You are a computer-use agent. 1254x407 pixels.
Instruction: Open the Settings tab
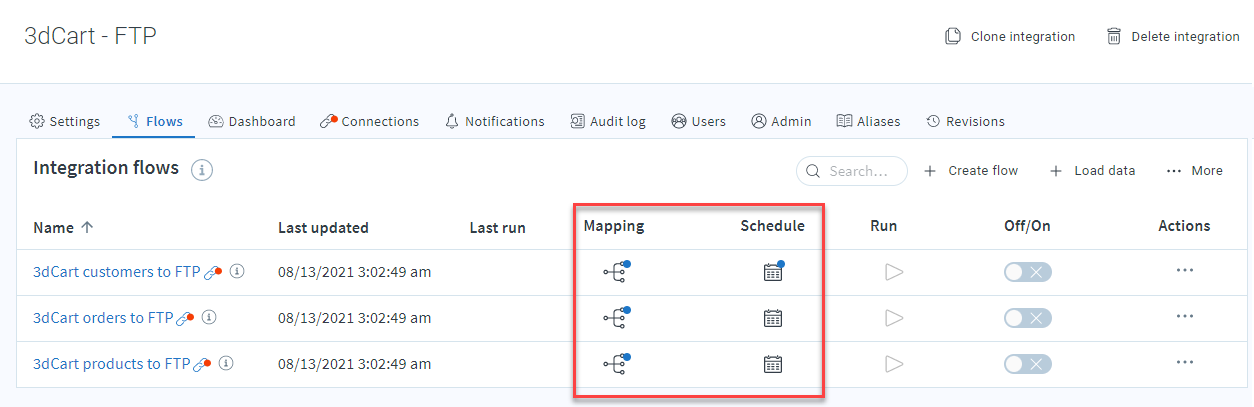[x=65, y=121]
